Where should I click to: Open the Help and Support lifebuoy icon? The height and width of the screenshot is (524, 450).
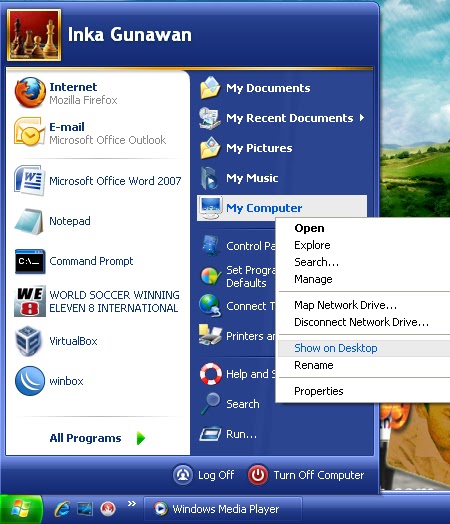point(211,374)
